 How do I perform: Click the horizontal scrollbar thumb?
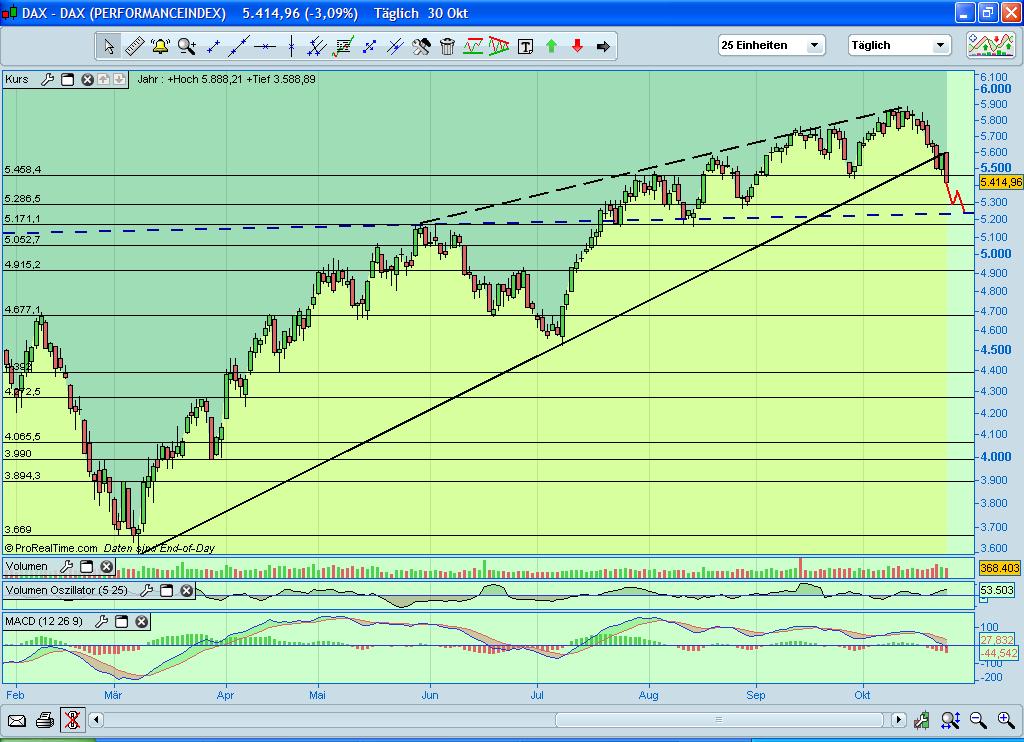[x=719, y=720]
